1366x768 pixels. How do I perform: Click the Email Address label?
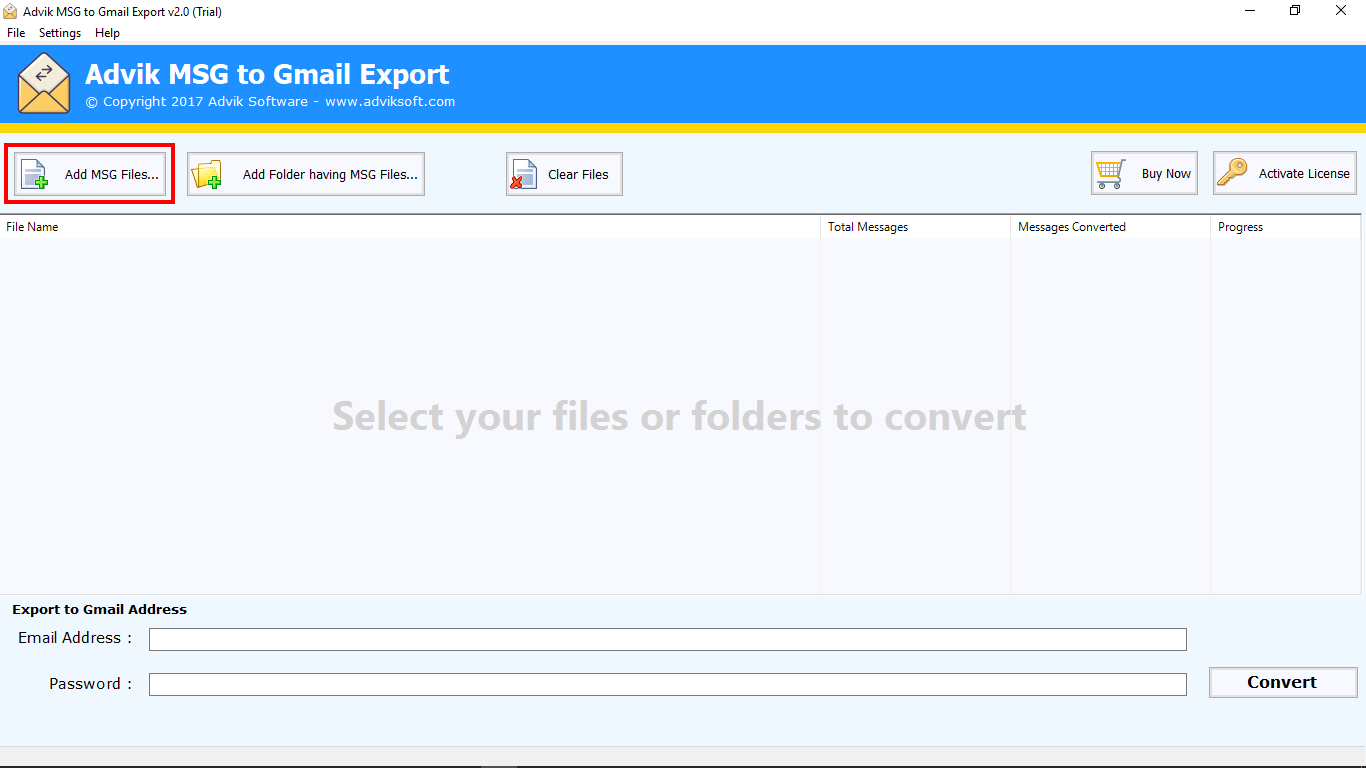coord(75,638)
